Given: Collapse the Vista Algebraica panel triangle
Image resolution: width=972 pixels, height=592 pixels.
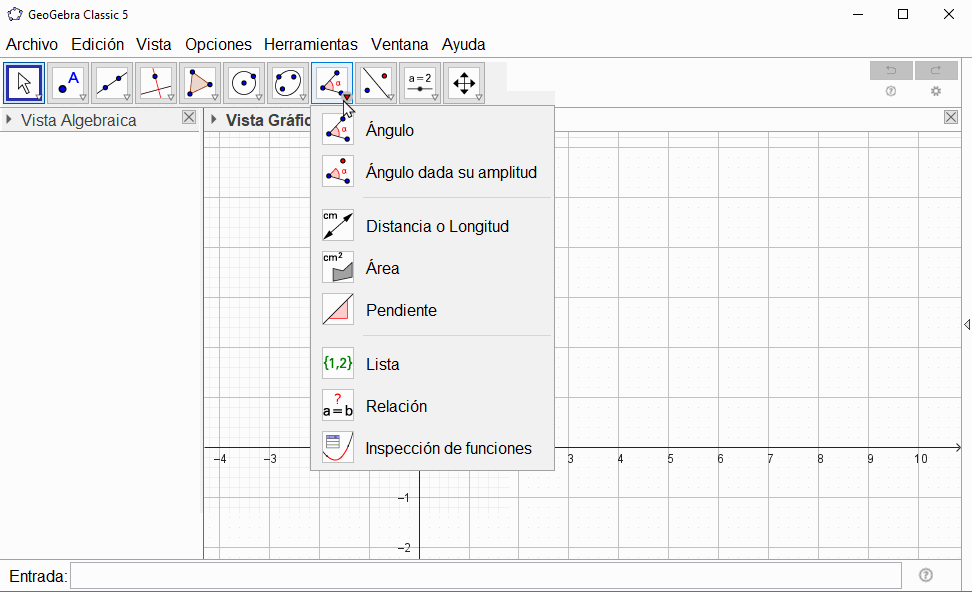Looking at the screenshot, I should [9, 120].
